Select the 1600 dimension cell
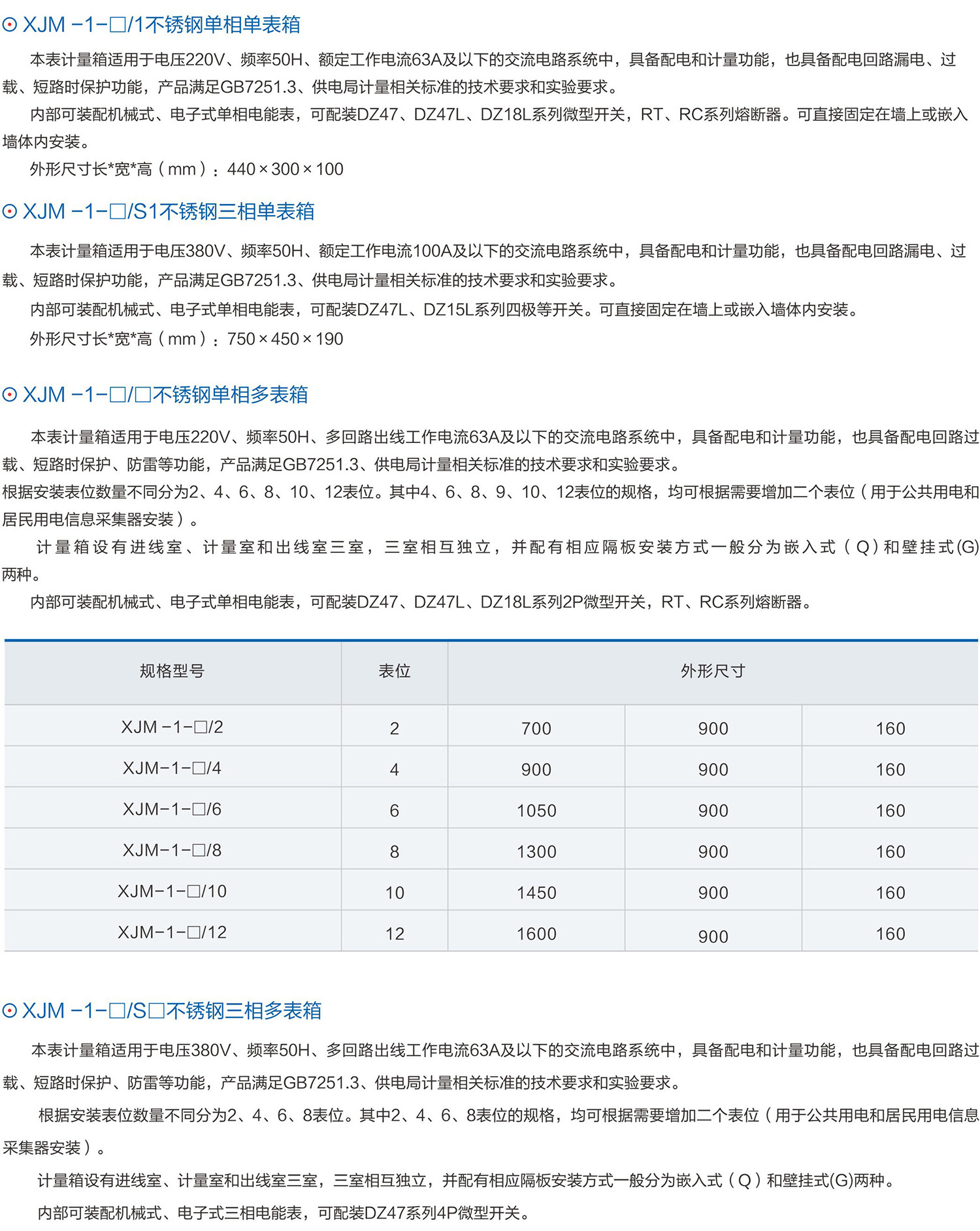The image size is (980, 1231). (x=536, y=934)
